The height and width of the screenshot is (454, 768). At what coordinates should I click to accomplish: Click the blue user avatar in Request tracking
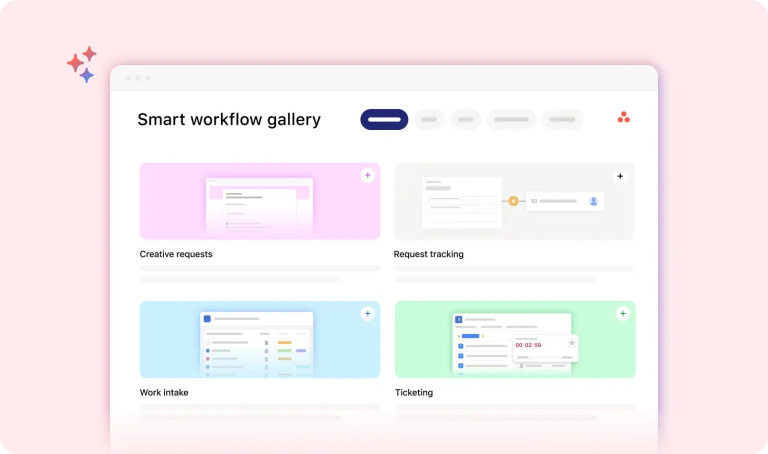pyautogui.click(x=593, y=201)
